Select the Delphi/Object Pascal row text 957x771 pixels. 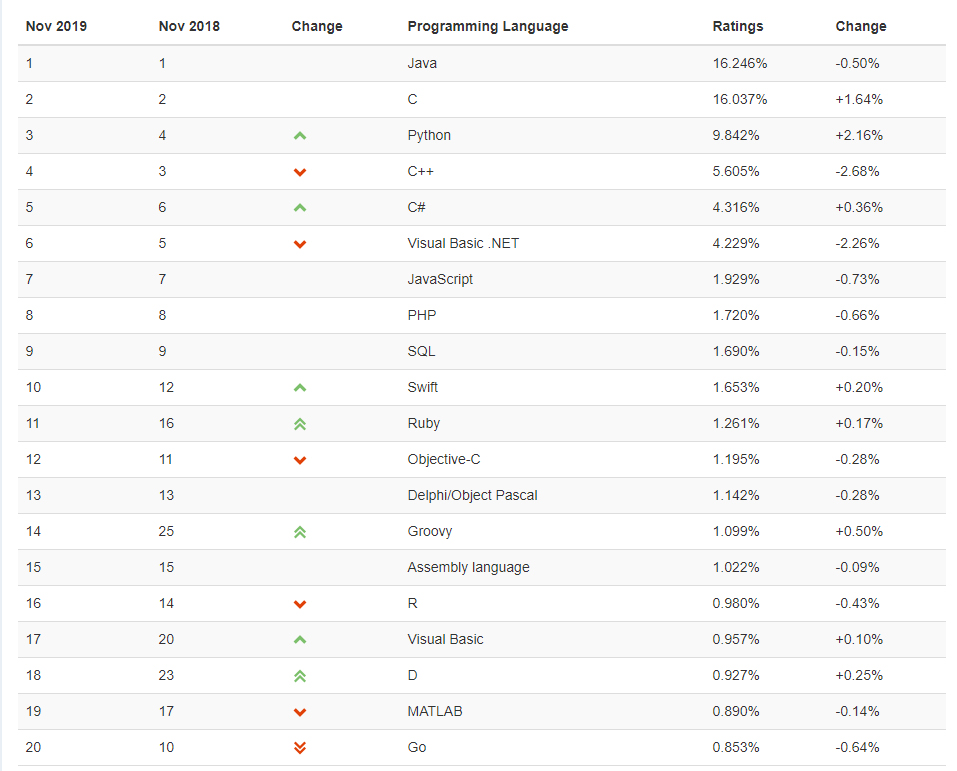click(x=472, y=495)
